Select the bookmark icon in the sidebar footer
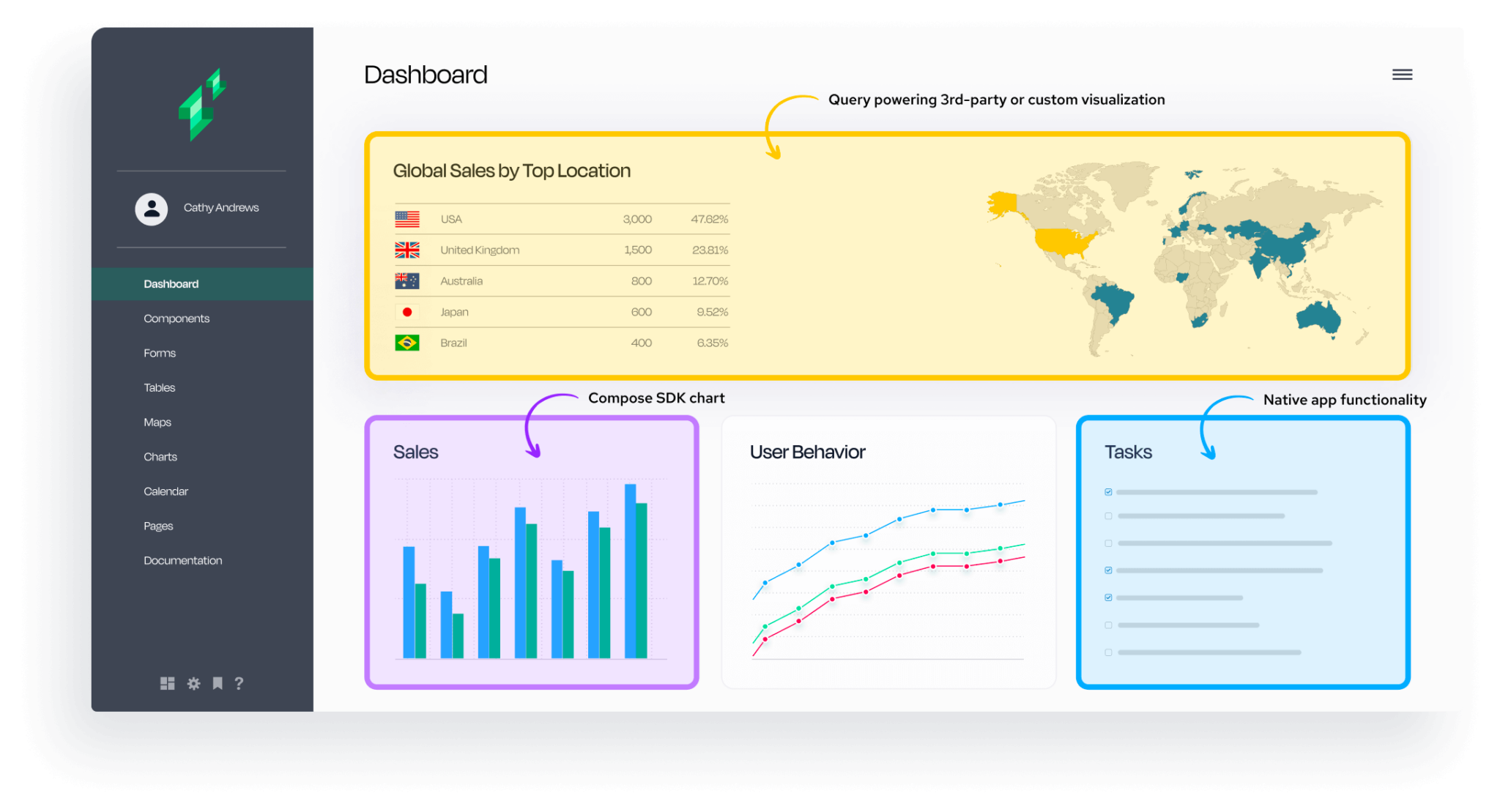The image size is (1500, 812). (218, 683)
